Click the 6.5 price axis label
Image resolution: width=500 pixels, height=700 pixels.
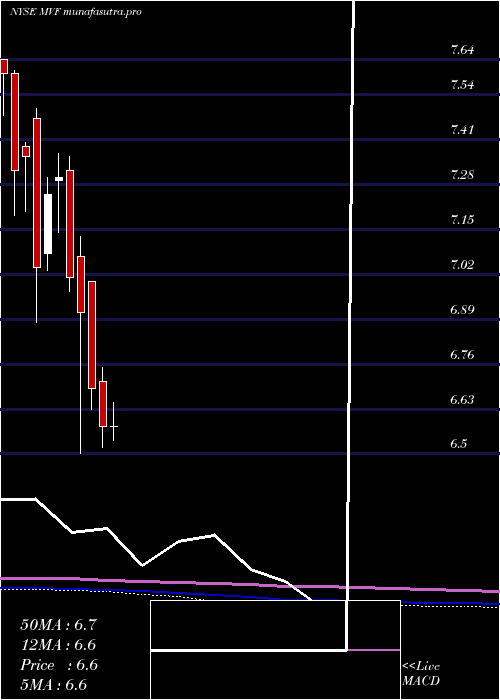459,444
